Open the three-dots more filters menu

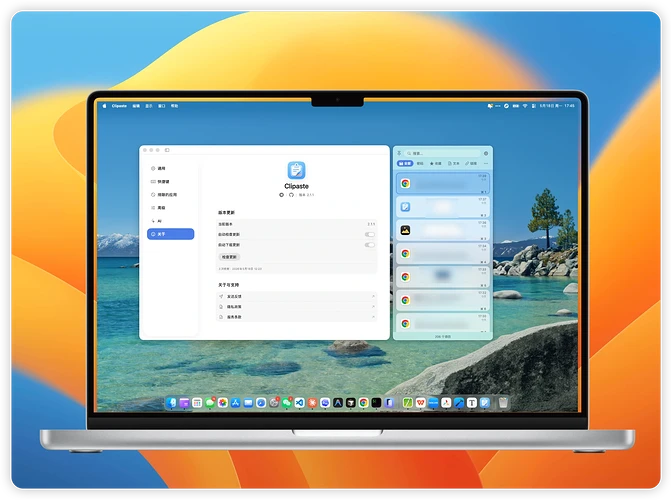click(486, 164)
